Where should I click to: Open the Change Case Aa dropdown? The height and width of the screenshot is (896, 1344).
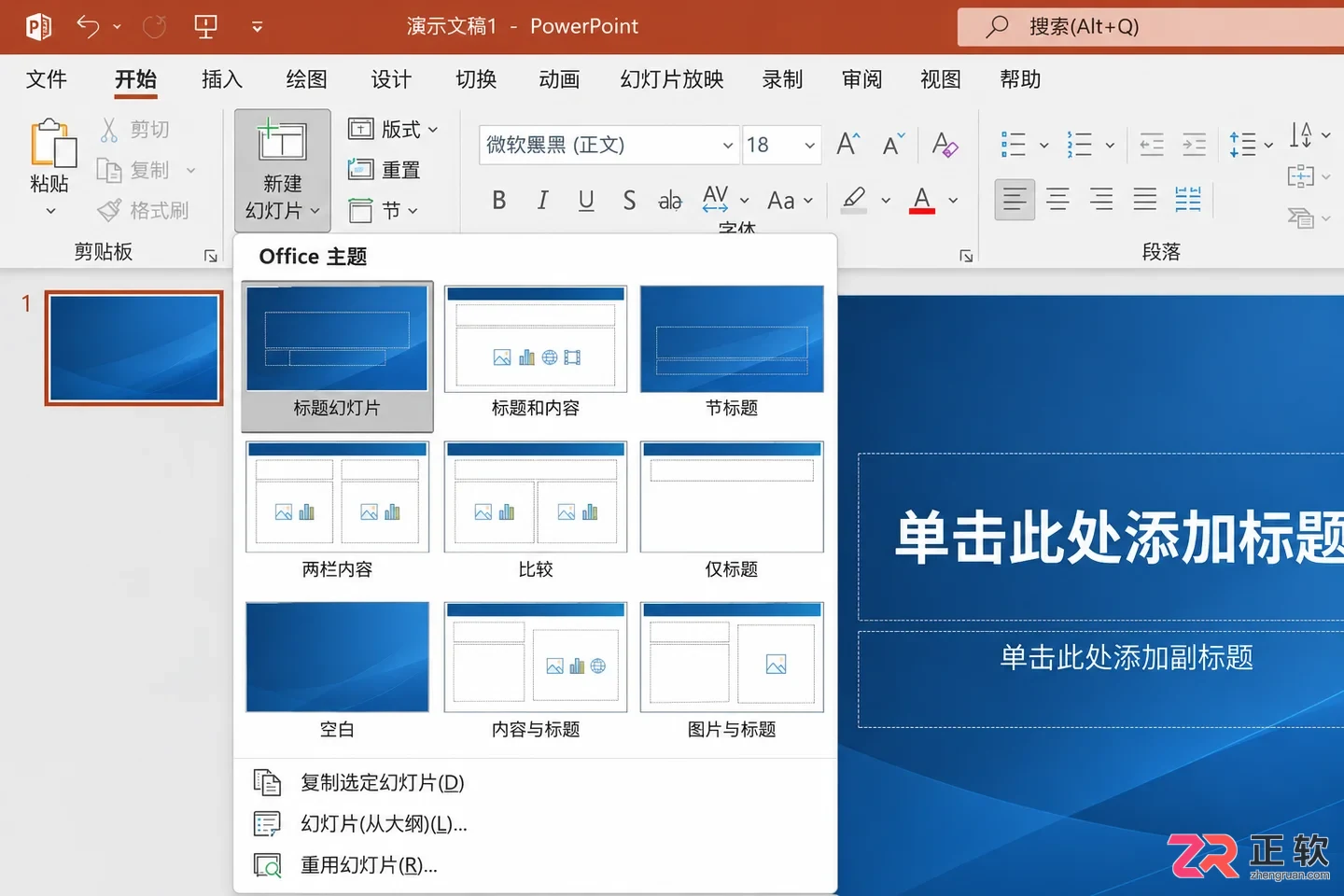point(790,200)
